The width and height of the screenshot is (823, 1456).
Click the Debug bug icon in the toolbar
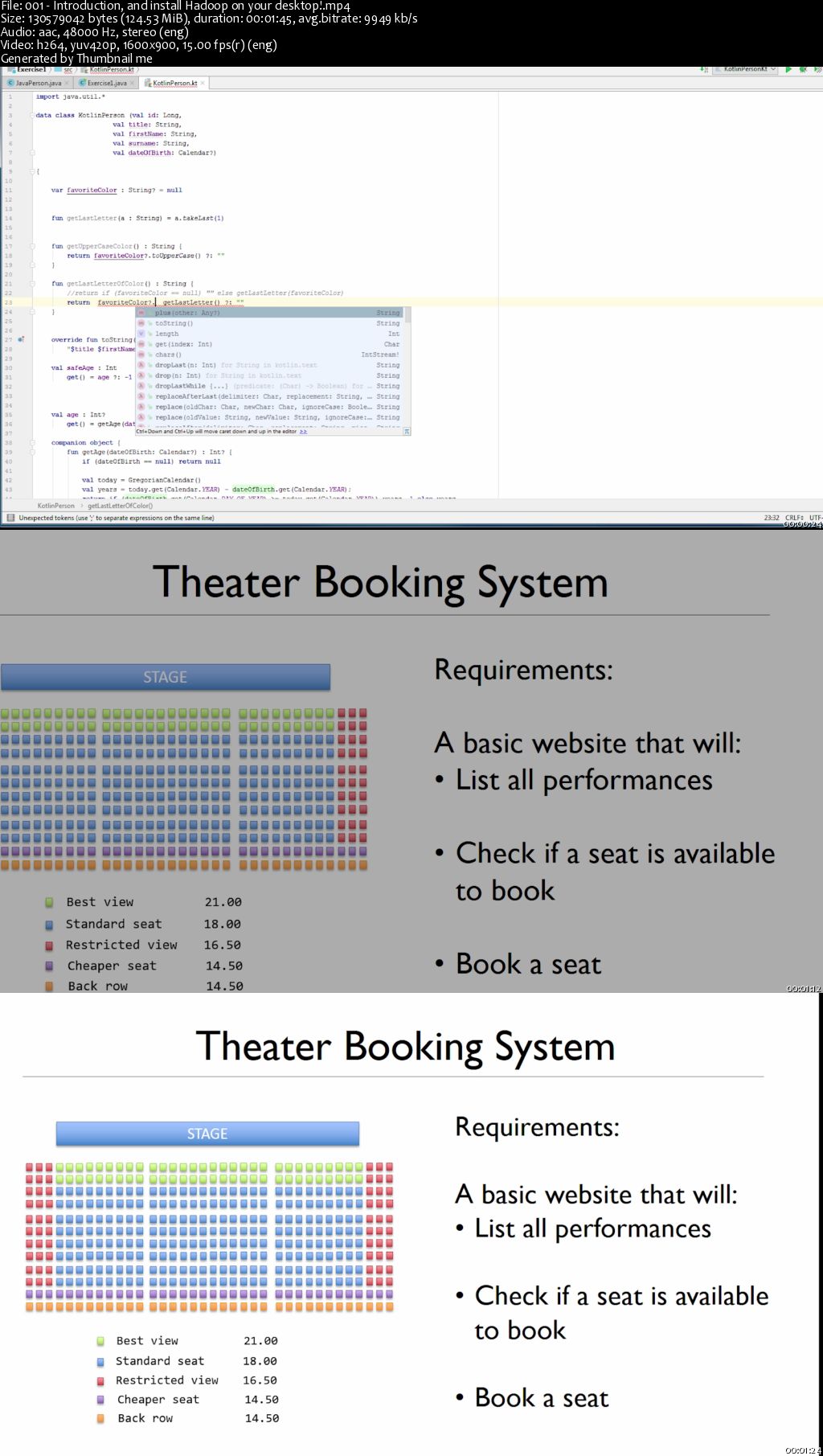pyautogui.click(x=803, y=70)
